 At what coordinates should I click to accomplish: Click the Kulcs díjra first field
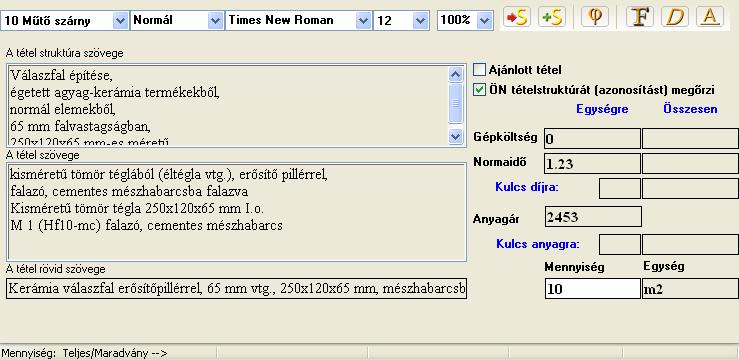click(x=620, y=188)
